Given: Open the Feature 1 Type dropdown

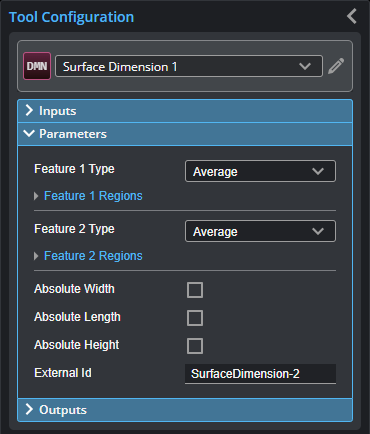Looking at the screenshot, I should pos(260,171).
